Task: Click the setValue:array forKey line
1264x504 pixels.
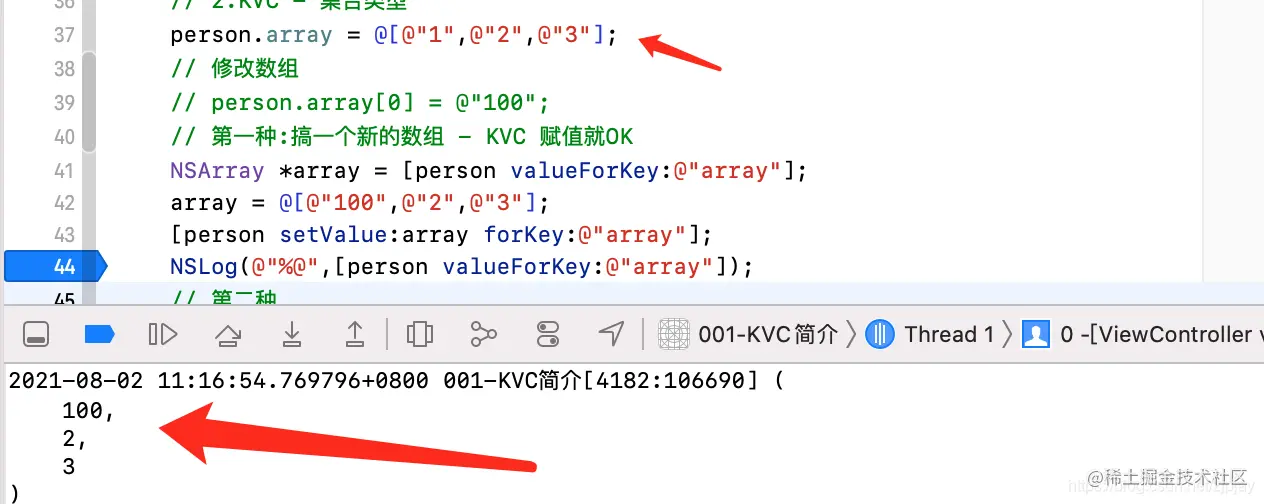Action: point(441,235)
